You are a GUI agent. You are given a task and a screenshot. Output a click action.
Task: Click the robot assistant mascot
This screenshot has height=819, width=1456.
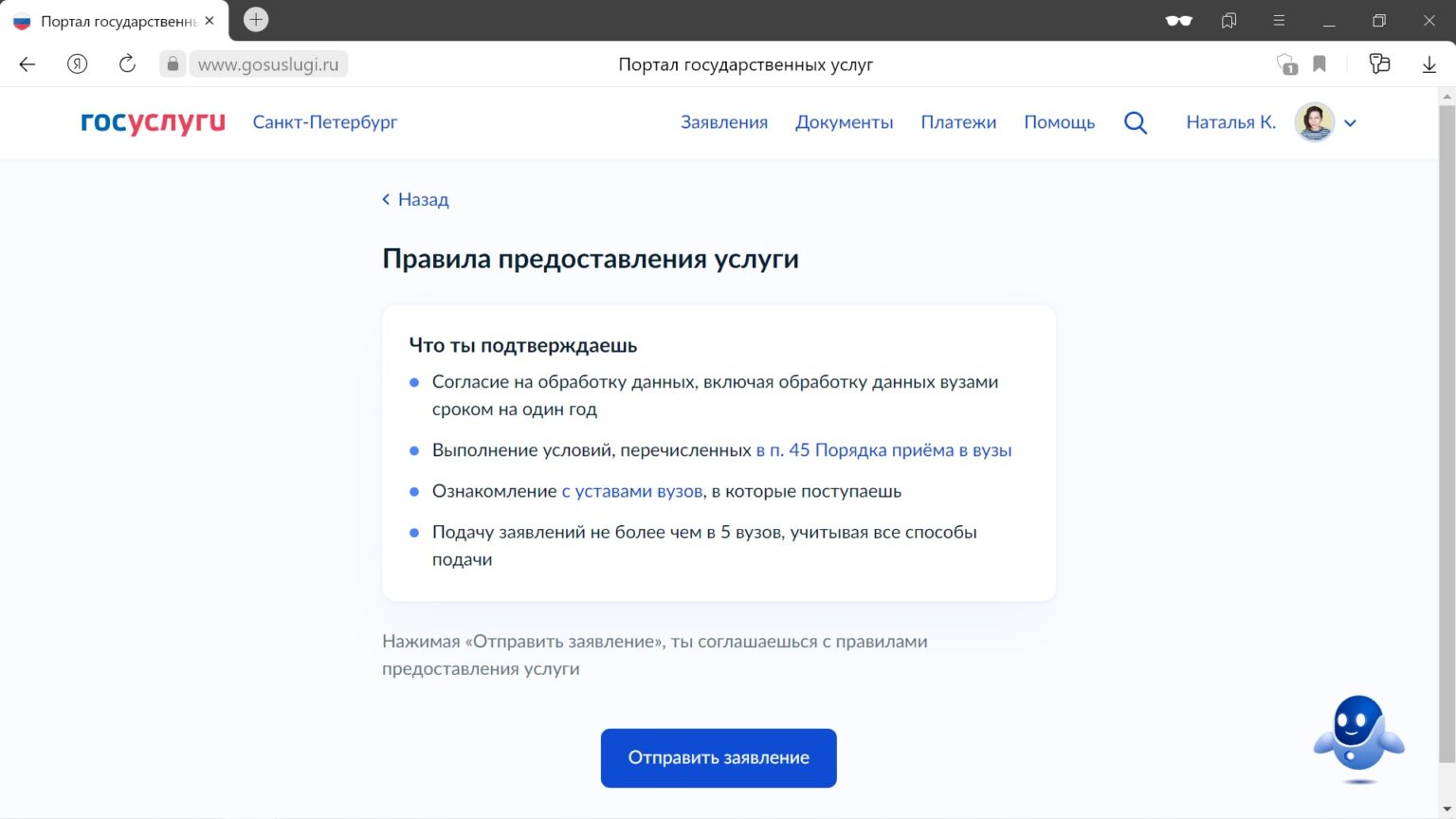pos(1358,738)
